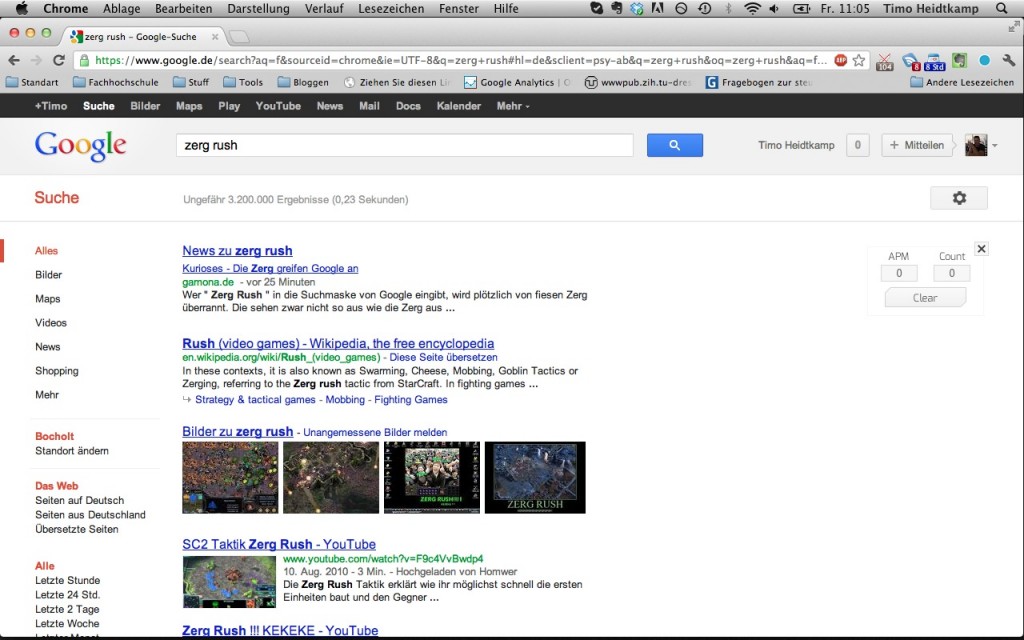This screenshot has width=1024, height=640.
Task: Open the Verlauf menu
Action: [x=324, y=8]
